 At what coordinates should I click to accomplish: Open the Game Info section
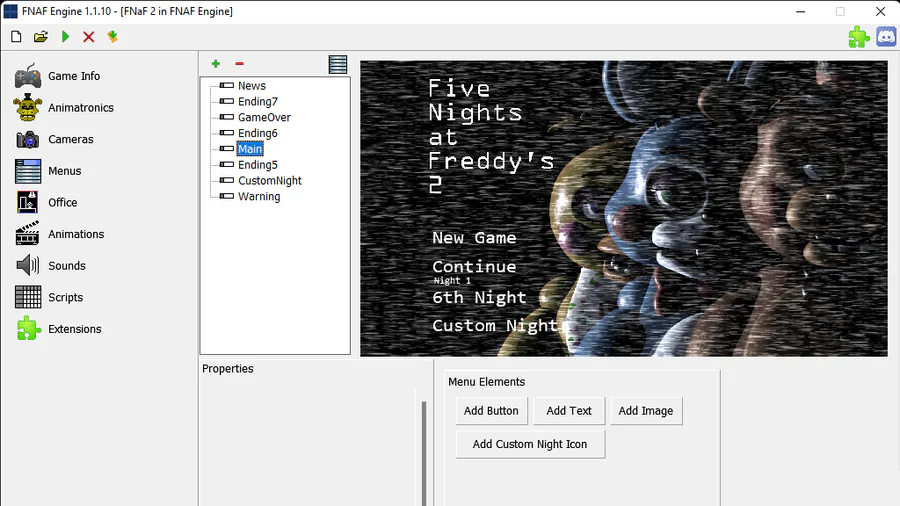pyautogui.click(x=74, y=76)
